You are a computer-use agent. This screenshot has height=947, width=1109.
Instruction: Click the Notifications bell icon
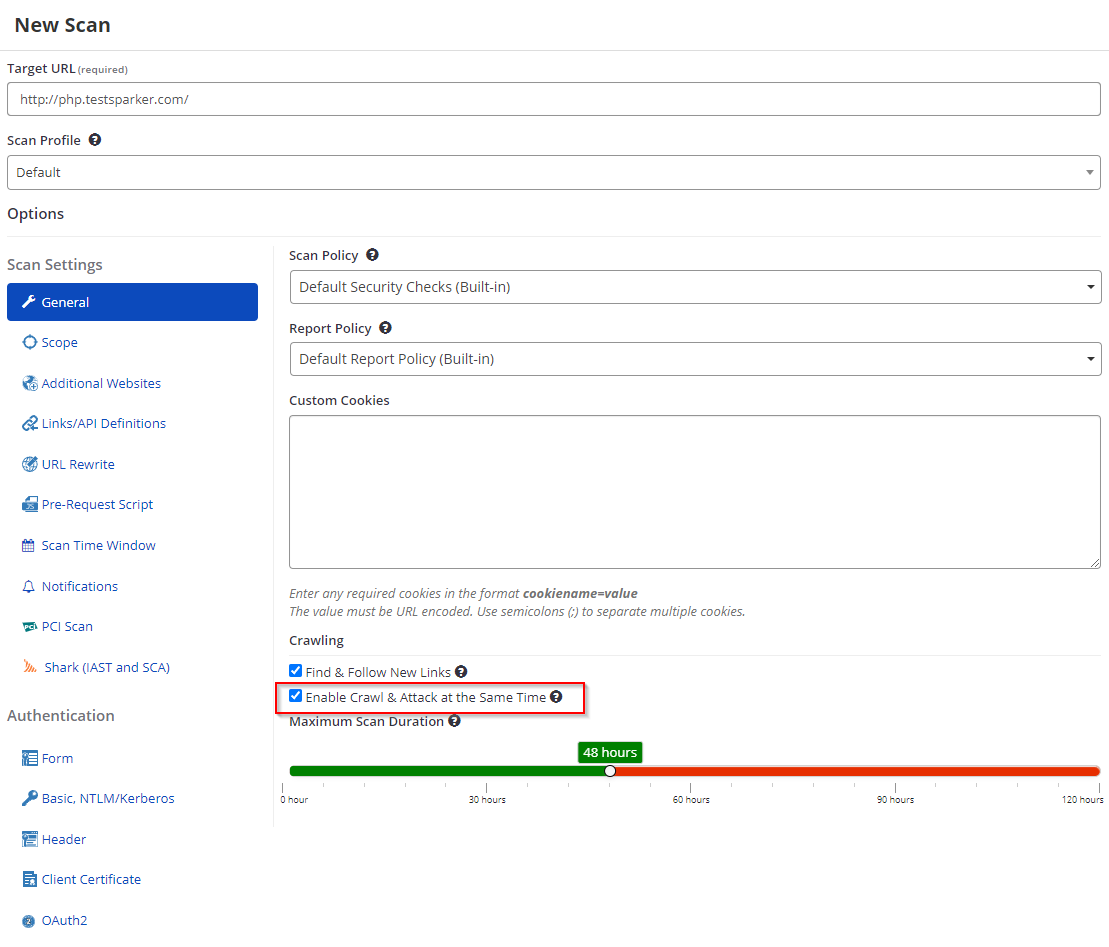tap(30, 586)
